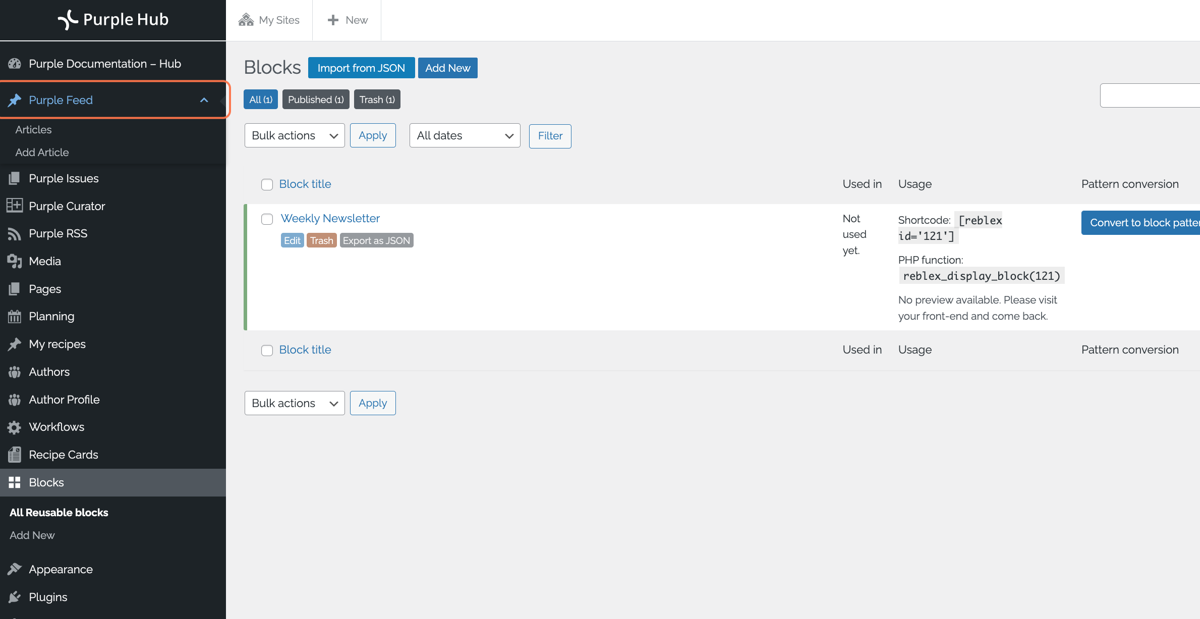This screenshot has width=1200, height=619.
Task: Click the Appearance paintbrush icon
Action: point(14,569)
